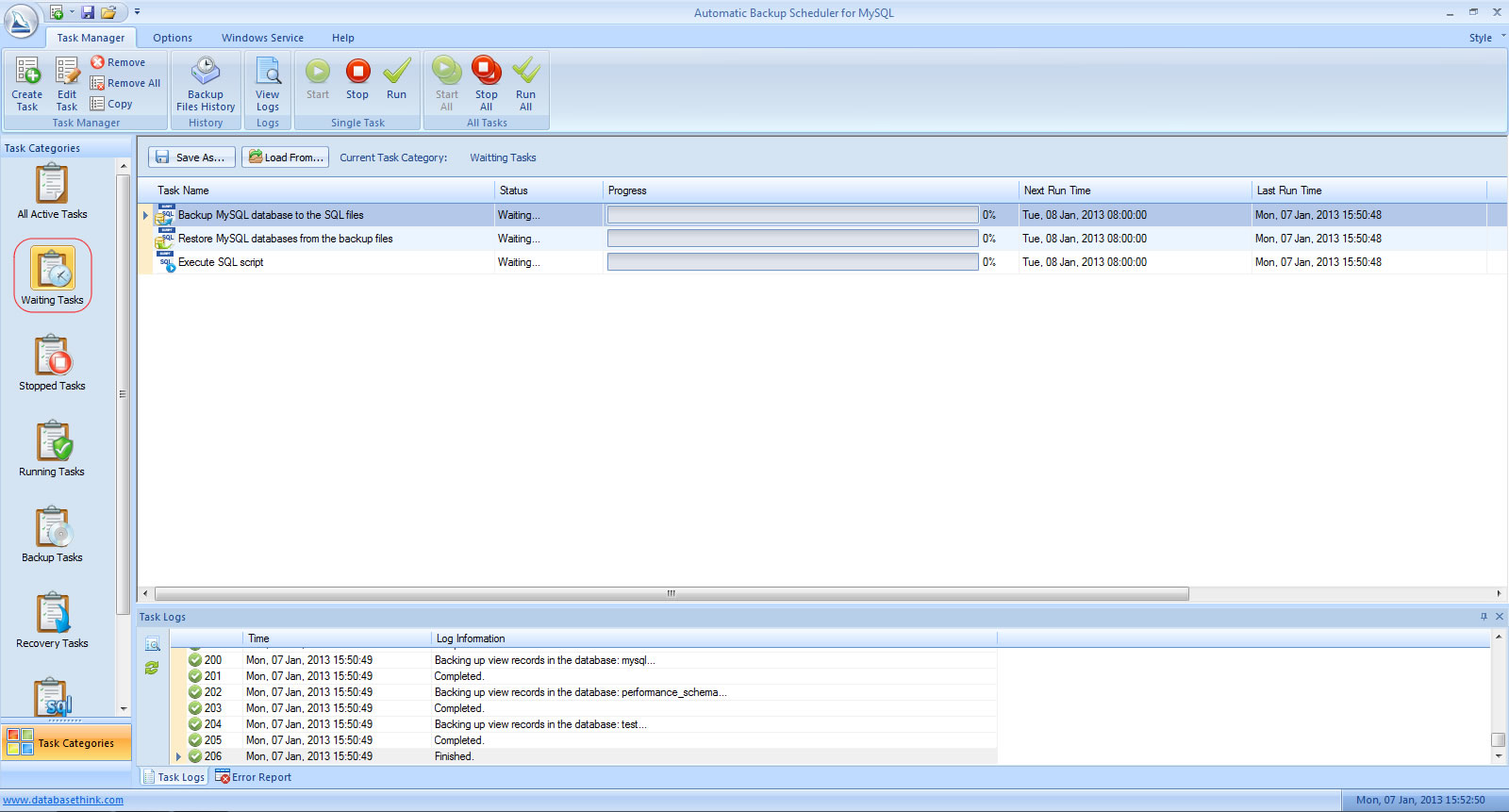The width and height of the screenshot is (1509, 812).
Task: Click the row indicator arrow of log 206
Action: [x=178, y=756]
